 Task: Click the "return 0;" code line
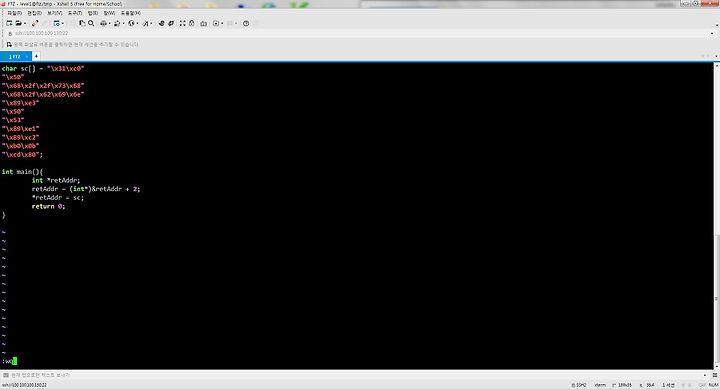coord(48,206)
